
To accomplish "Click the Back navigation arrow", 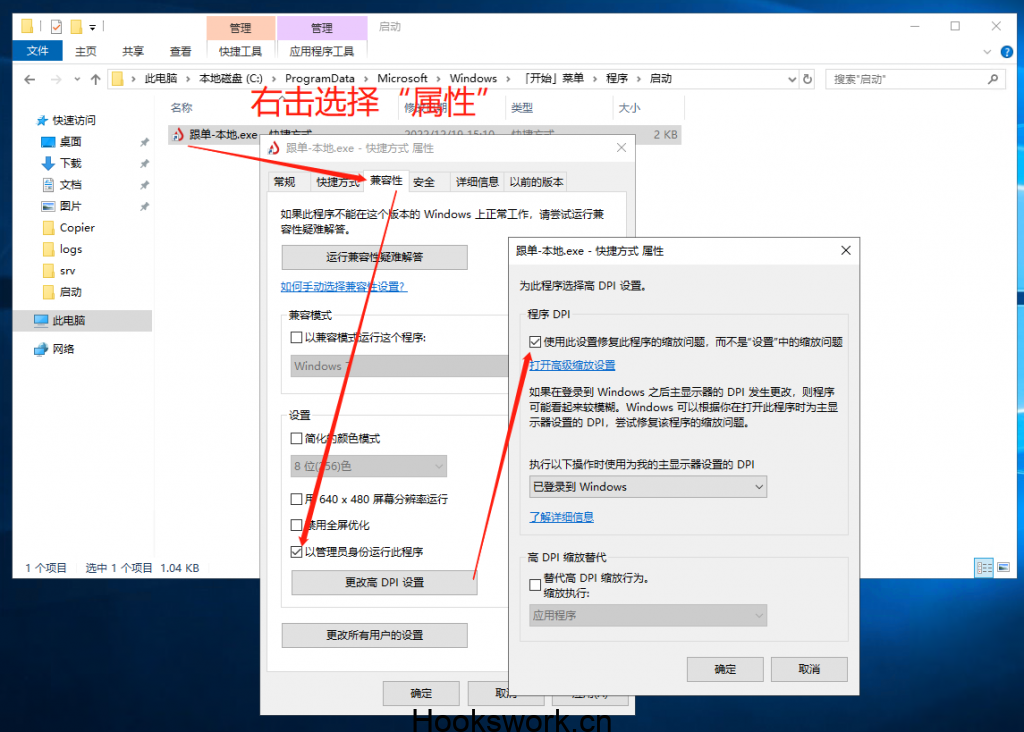I will 31,79.
